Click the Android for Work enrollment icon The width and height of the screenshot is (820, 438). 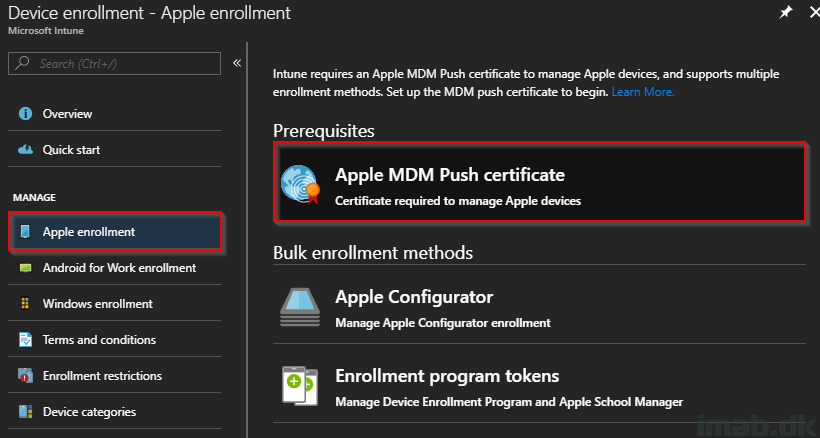[25, 268]
